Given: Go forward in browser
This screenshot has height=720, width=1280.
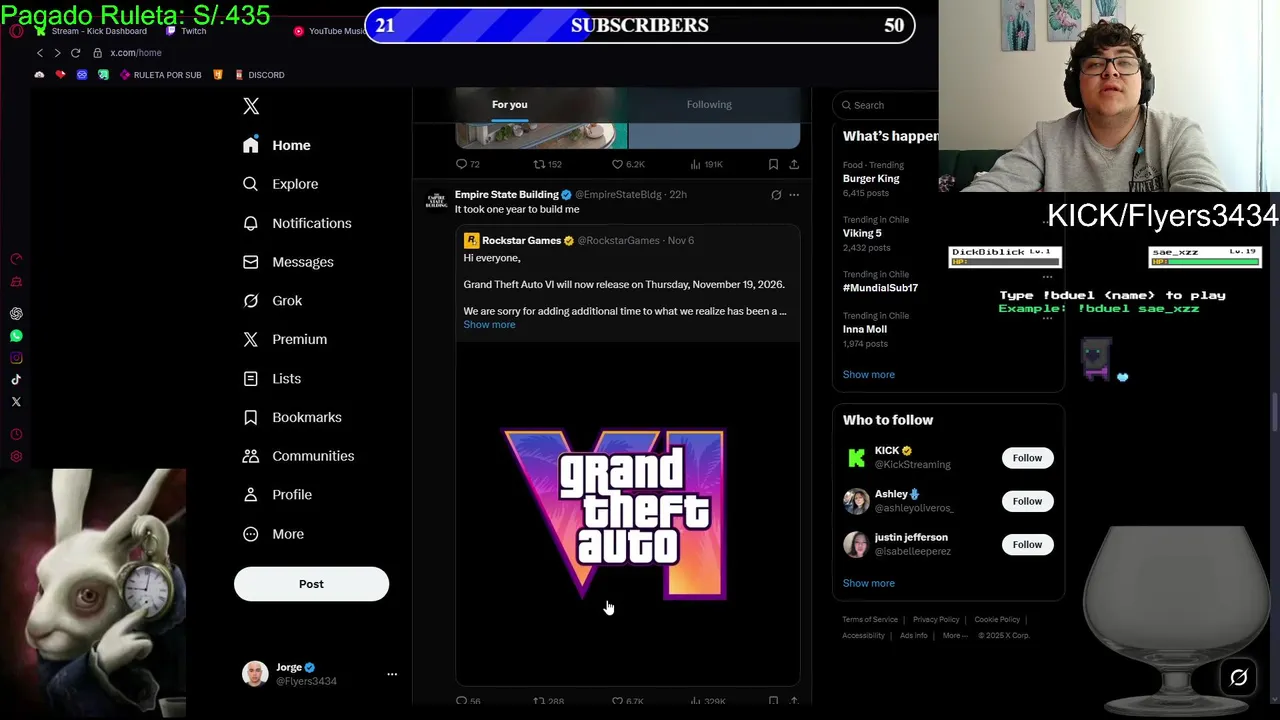Looking at the screenshot, I should 57,53.
